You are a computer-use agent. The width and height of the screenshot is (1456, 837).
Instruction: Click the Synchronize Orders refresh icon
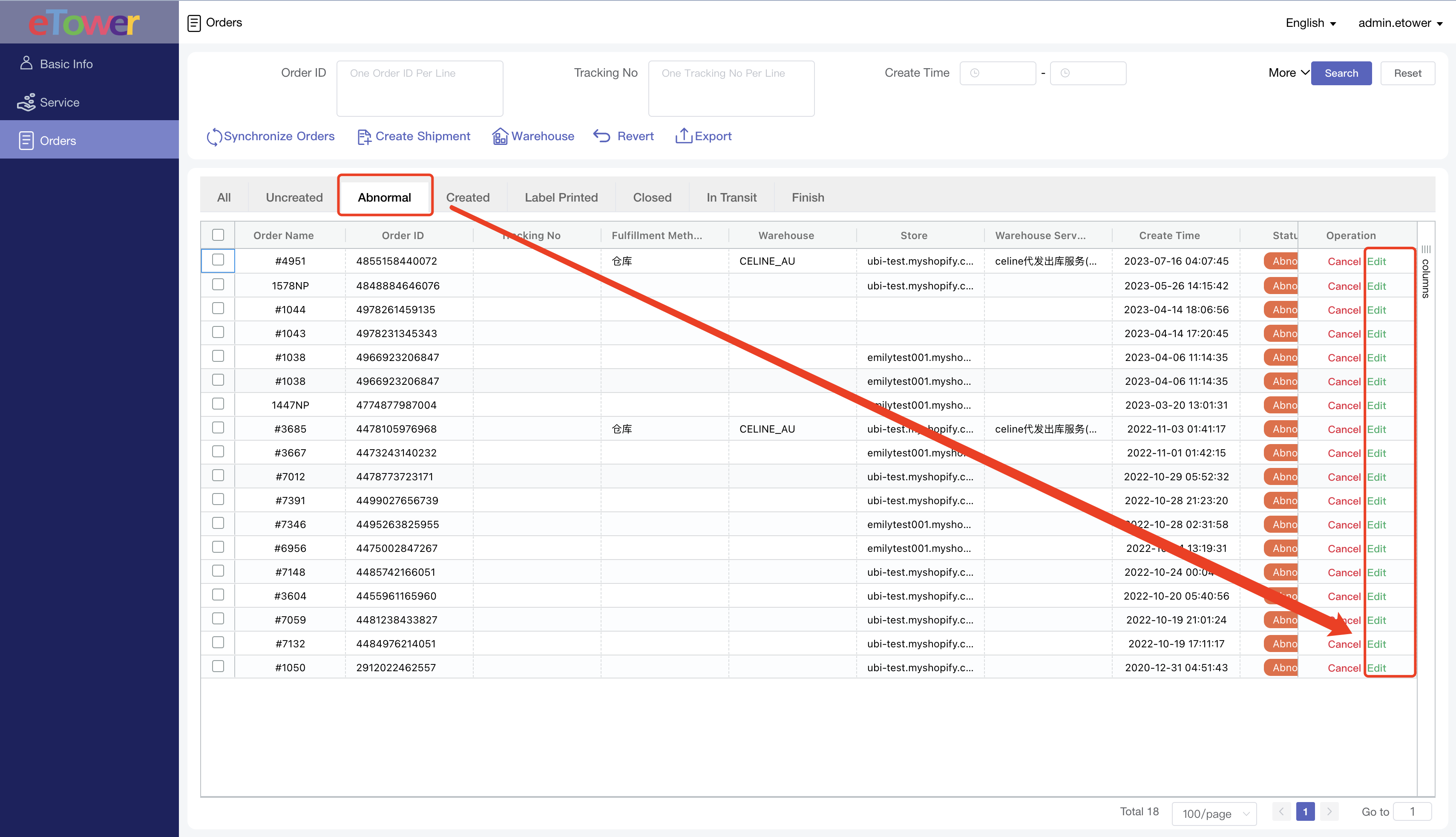214,136
